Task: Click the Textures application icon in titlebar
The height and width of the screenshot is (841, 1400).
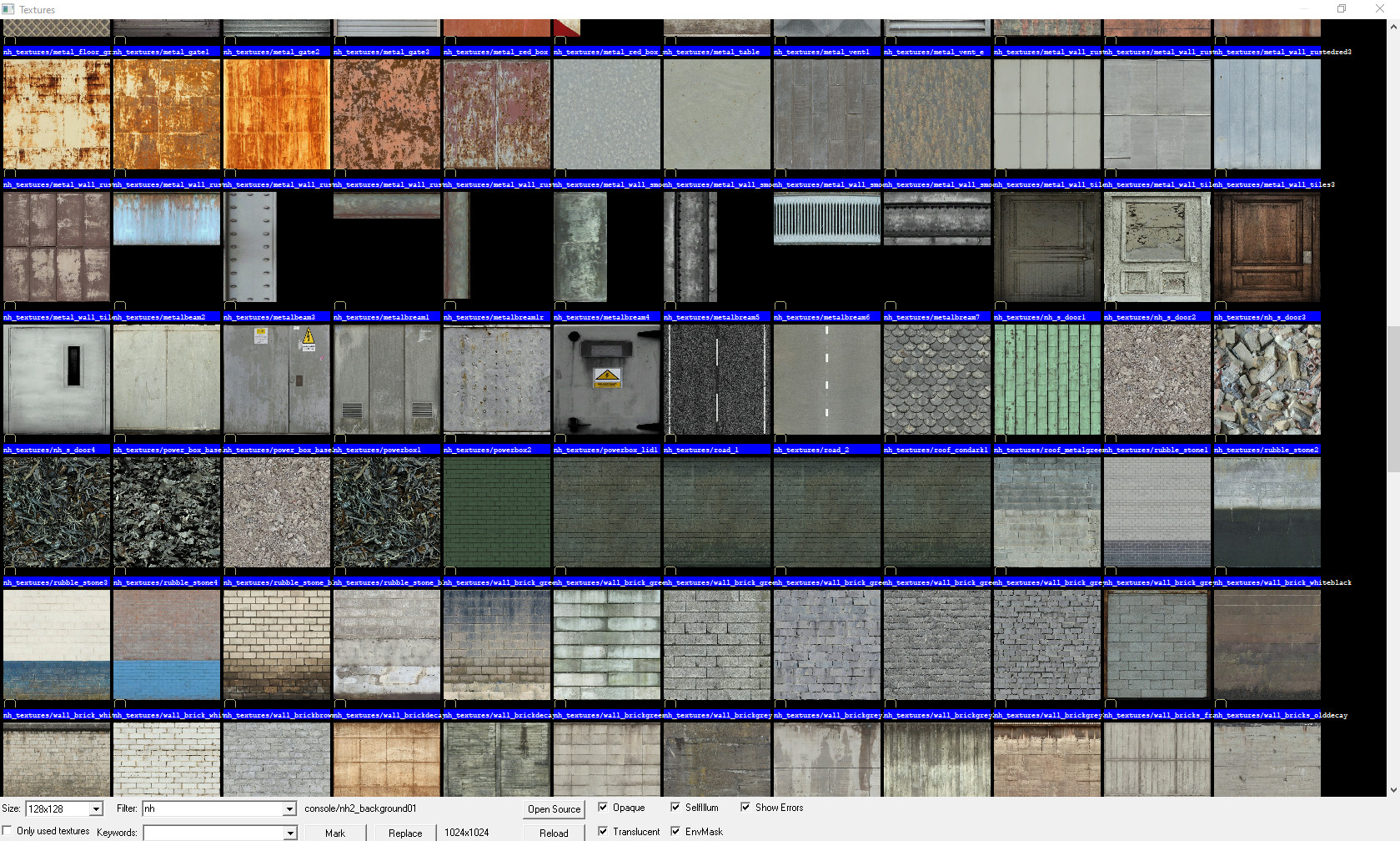Action: click(x=8, y=9)
